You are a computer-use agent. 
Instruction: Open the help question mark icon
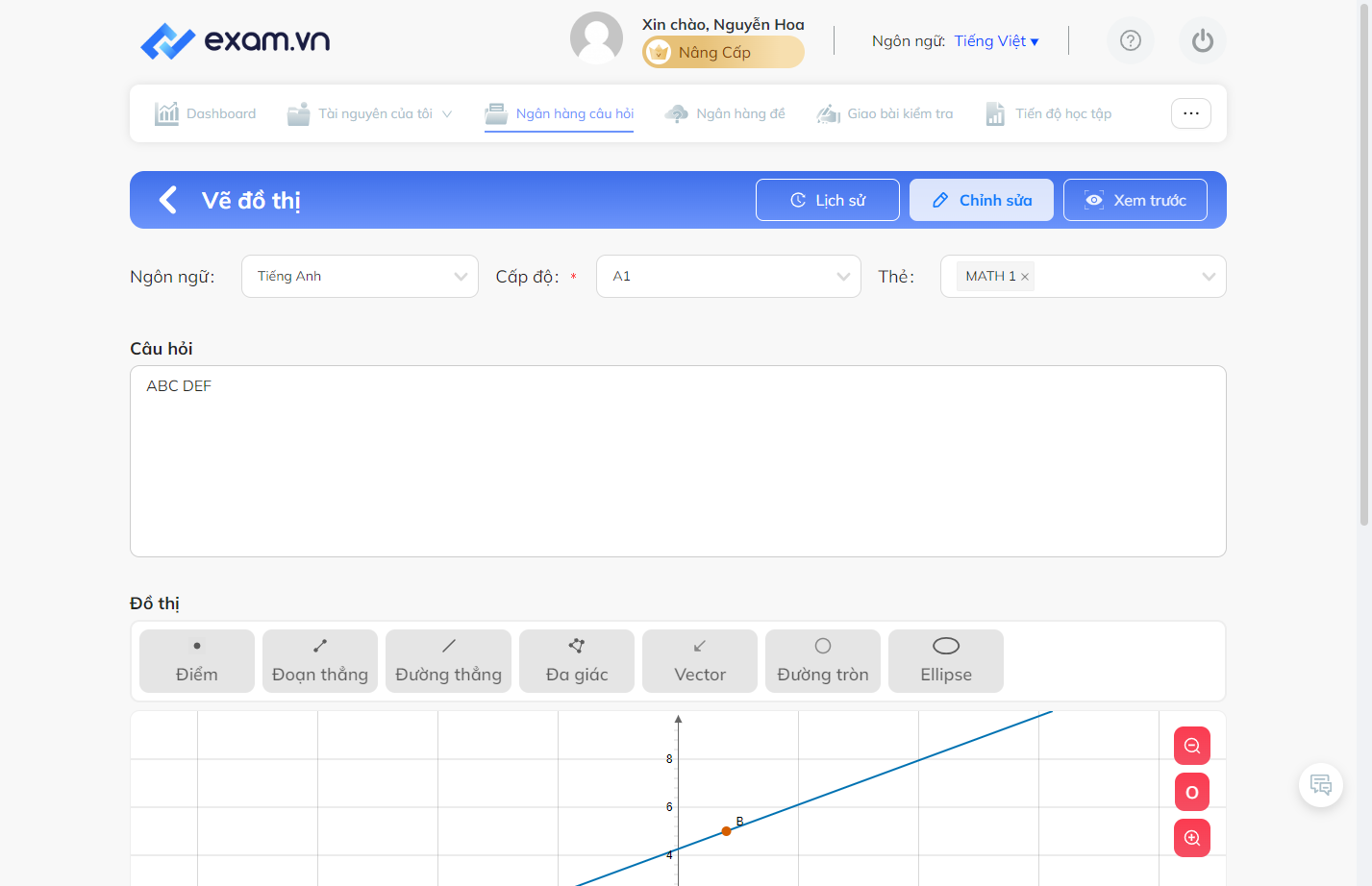[1131, 40]
